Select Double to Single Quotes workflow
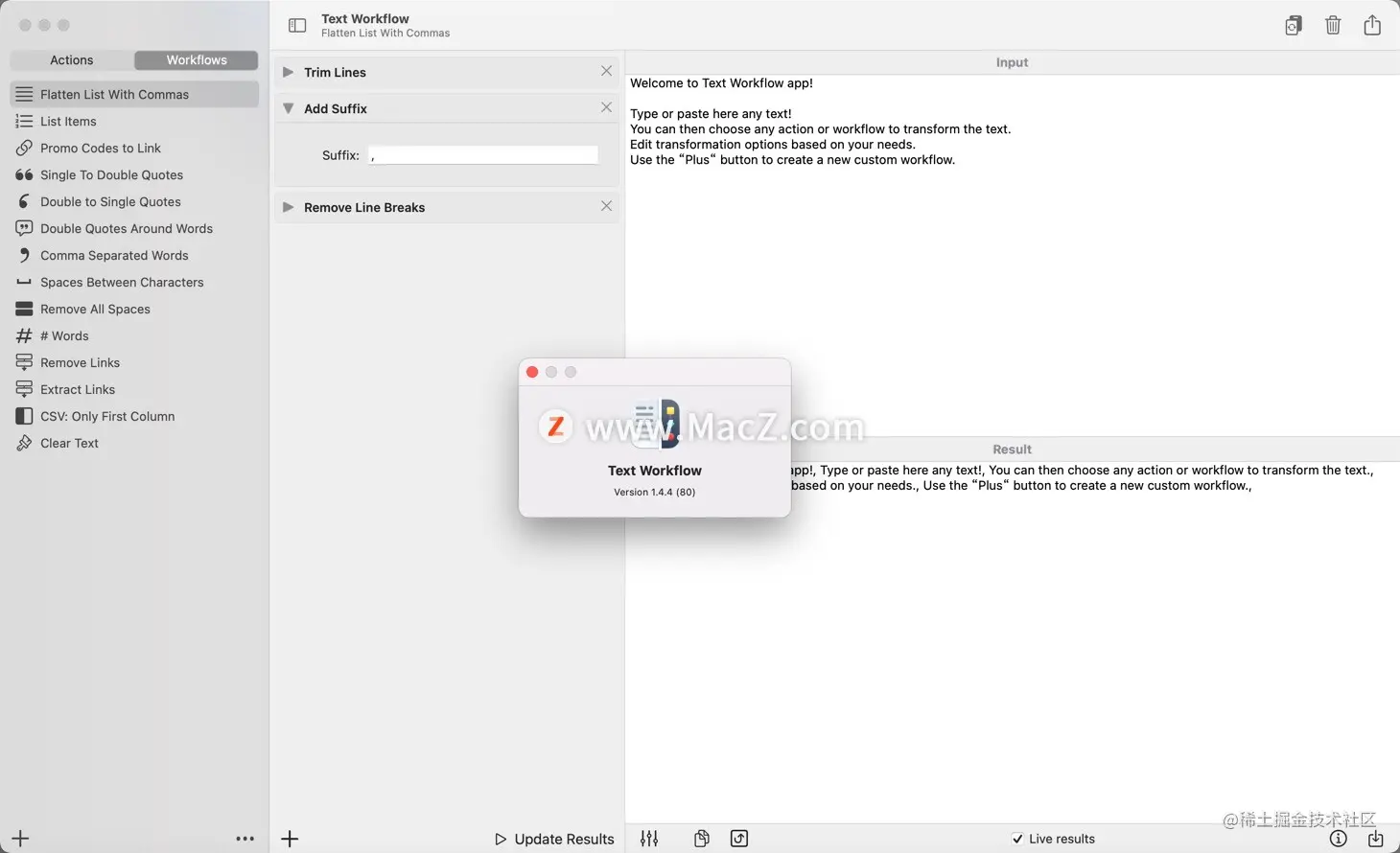Viewport: 1400px width, 853px height. coord(134,201)
